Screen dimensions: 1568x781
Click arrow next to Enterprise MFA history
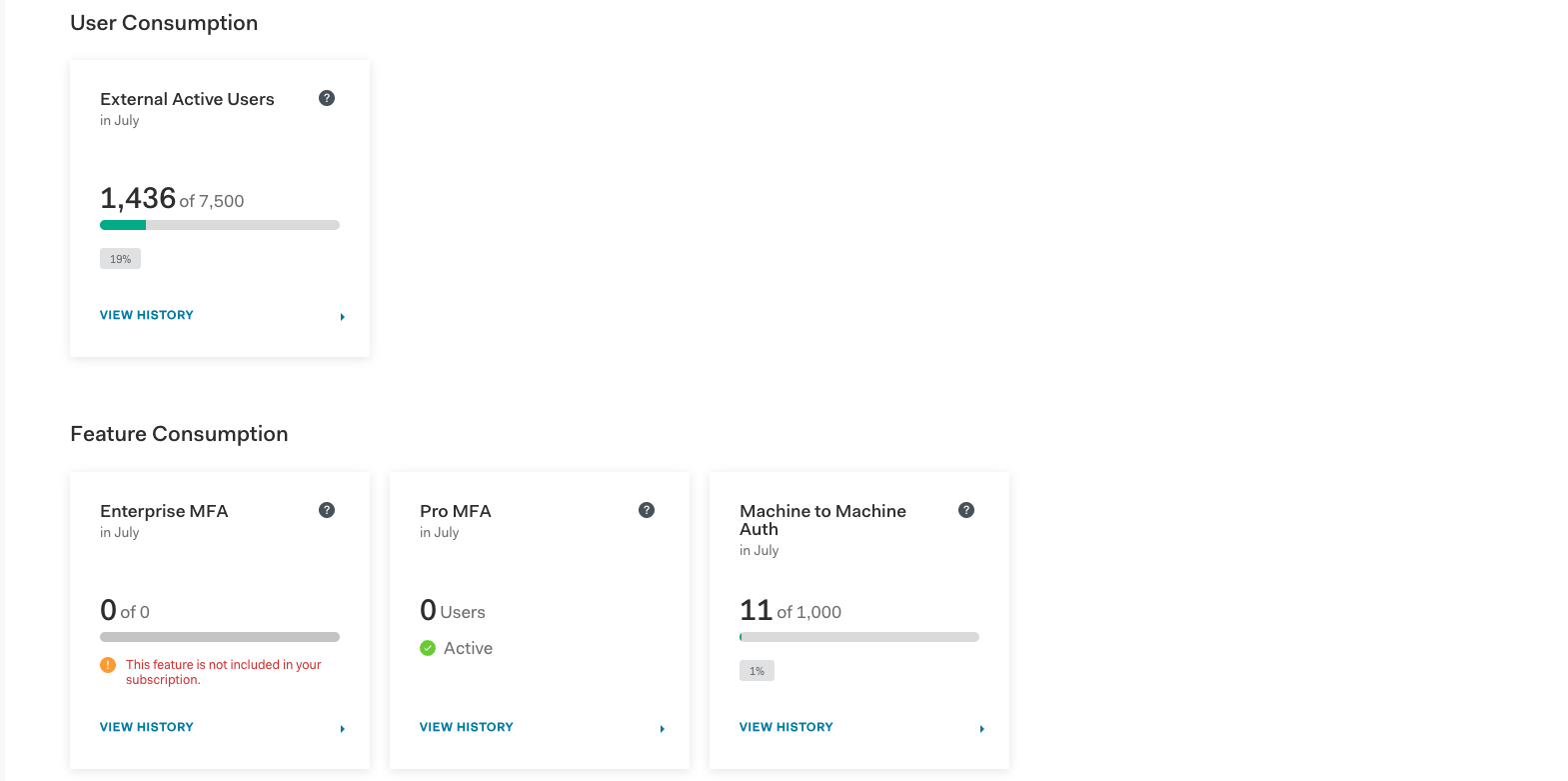coord(343,729)
